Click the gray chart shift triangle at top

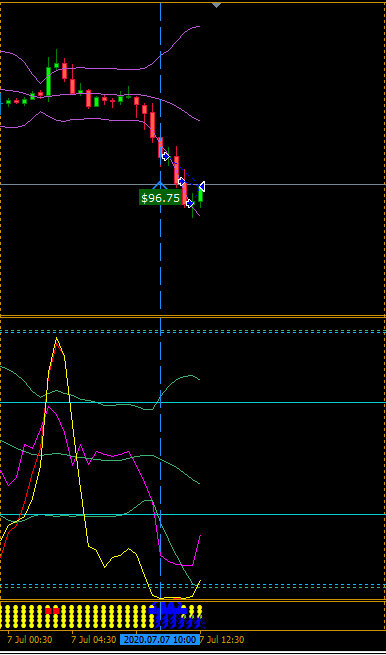click(x=216, y=5)
